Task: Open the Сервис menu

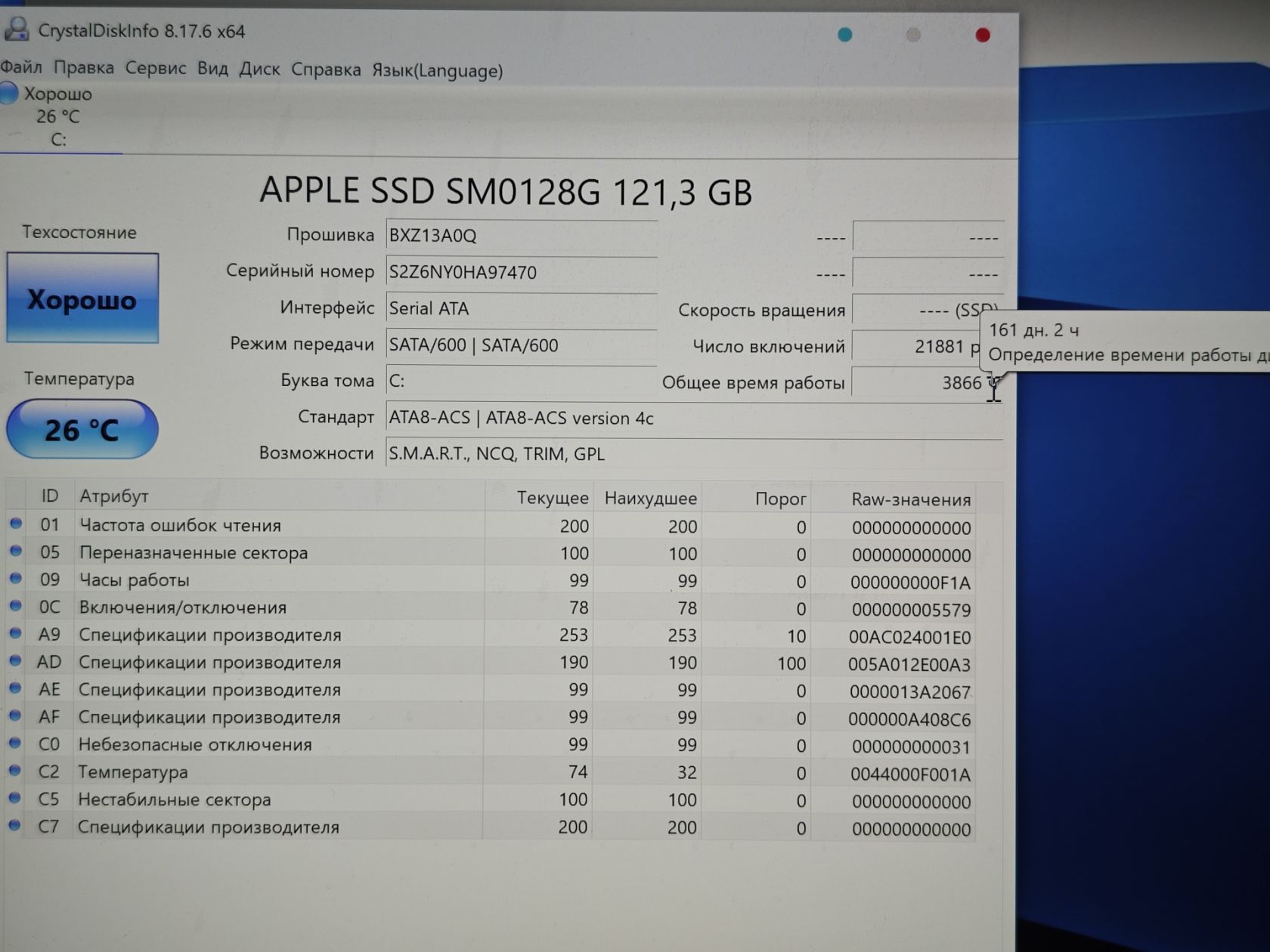Action: click(x=155, y=68)
